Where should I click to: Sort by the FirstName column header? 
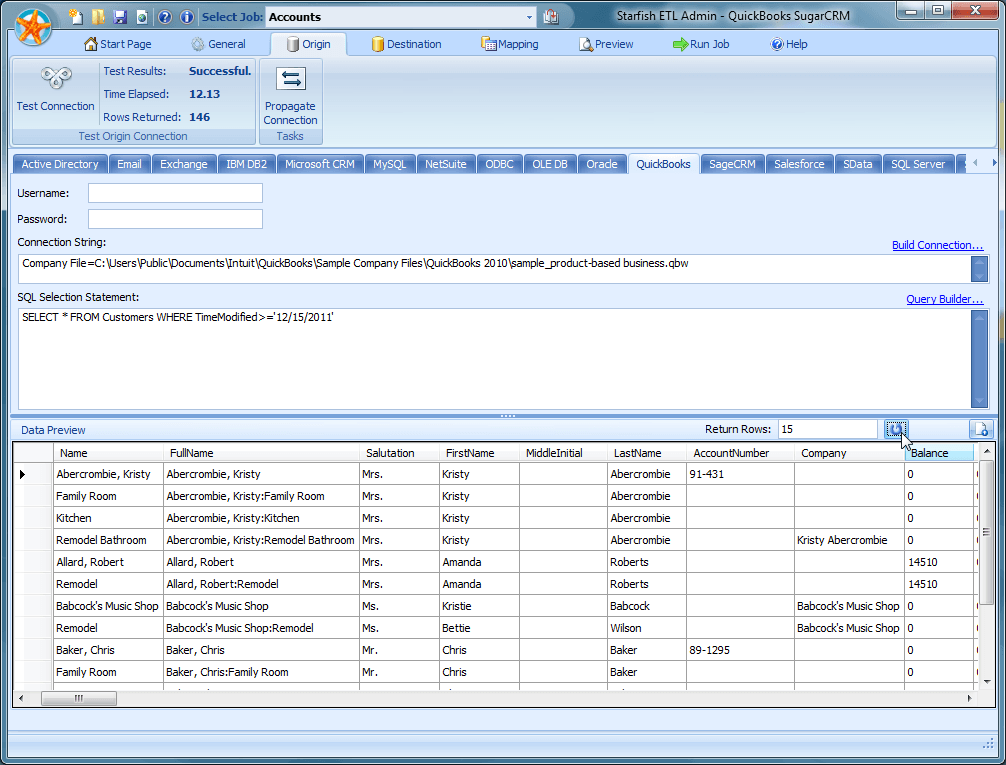coord(479,453)
